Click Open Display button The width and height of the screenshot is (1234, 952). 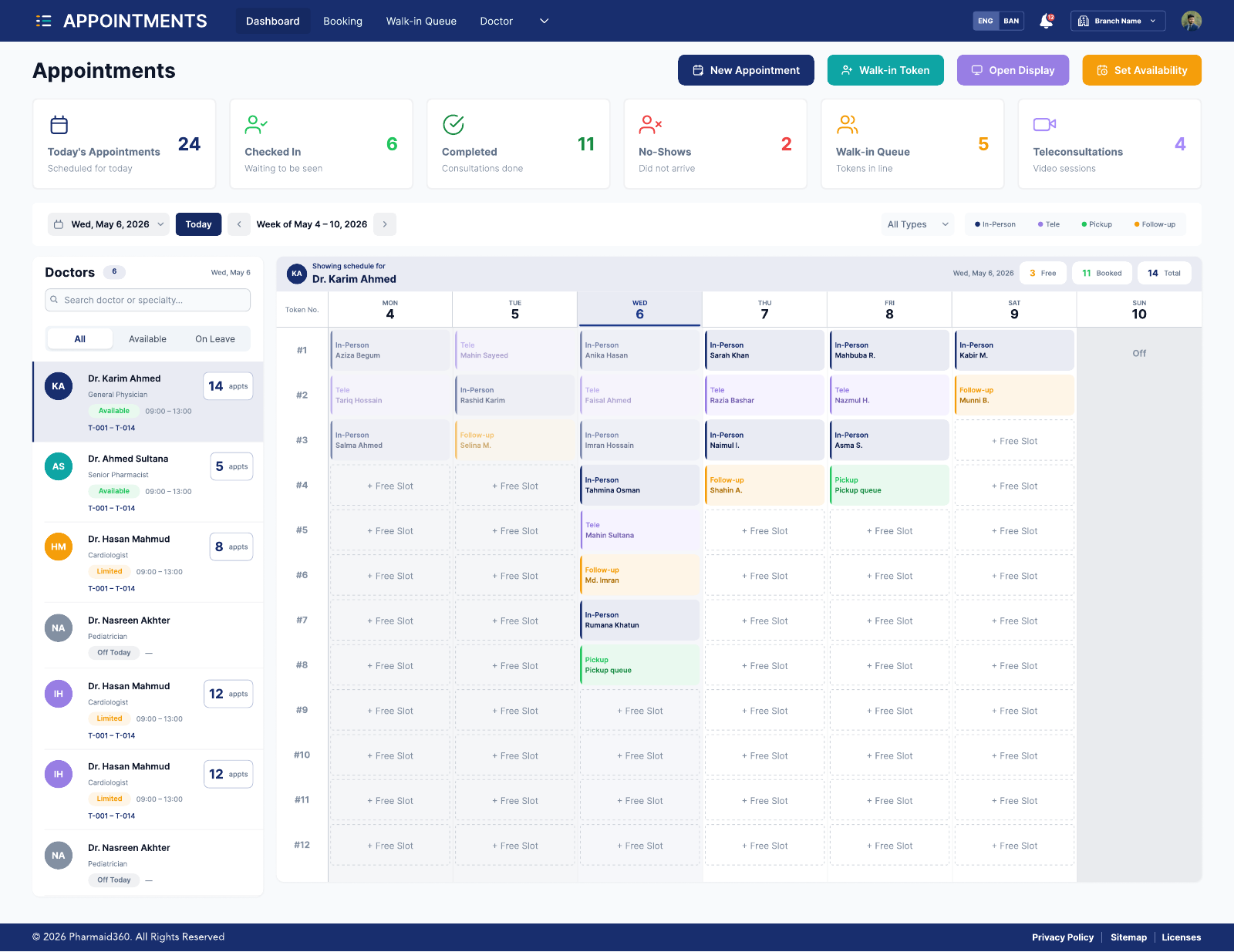[1013, 70]
